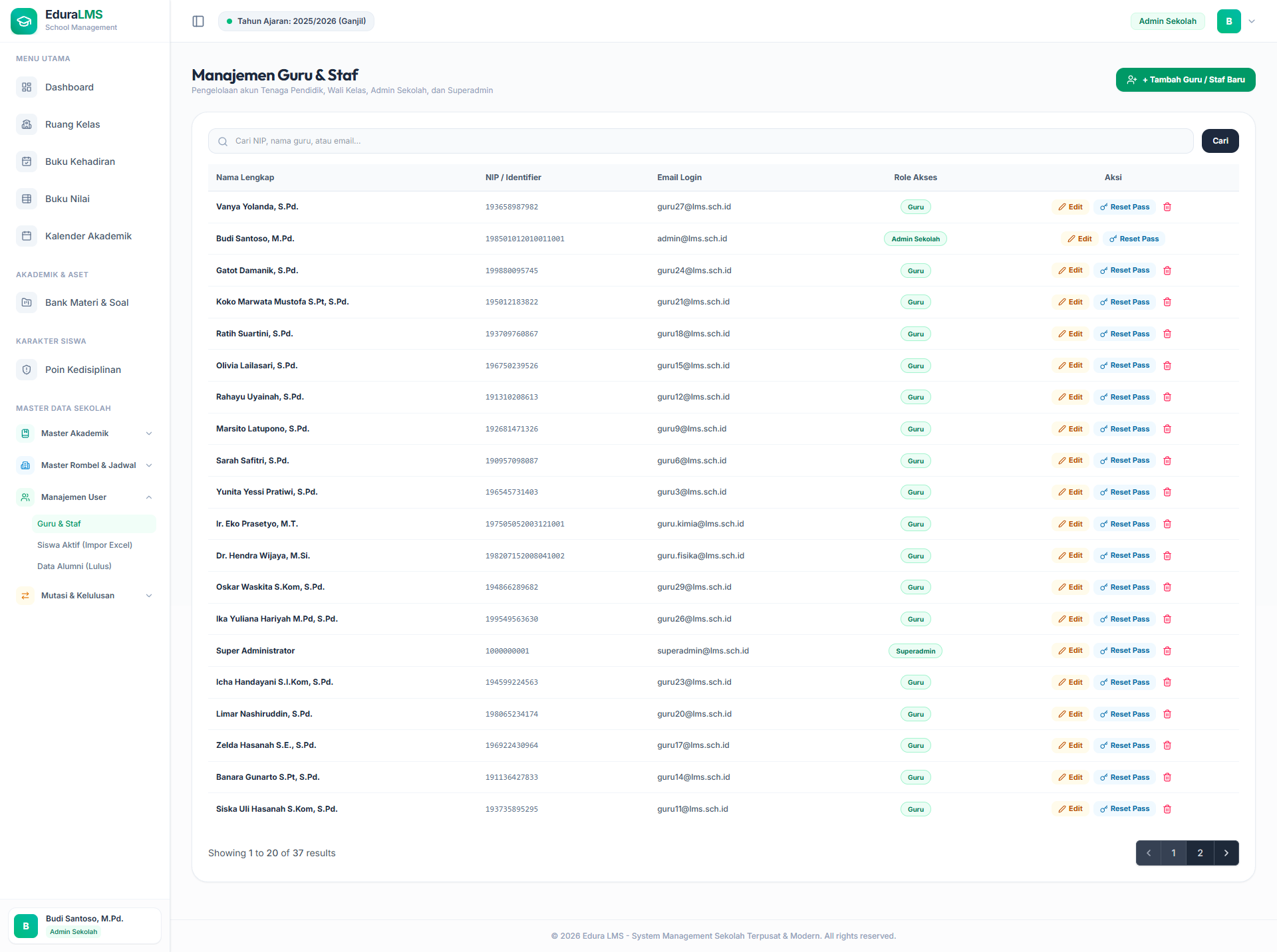The width and height of the screenshot is (1277, 952).
Task: Delete Olivia Lailasari row via trash icon
Action: (1167, 366)
